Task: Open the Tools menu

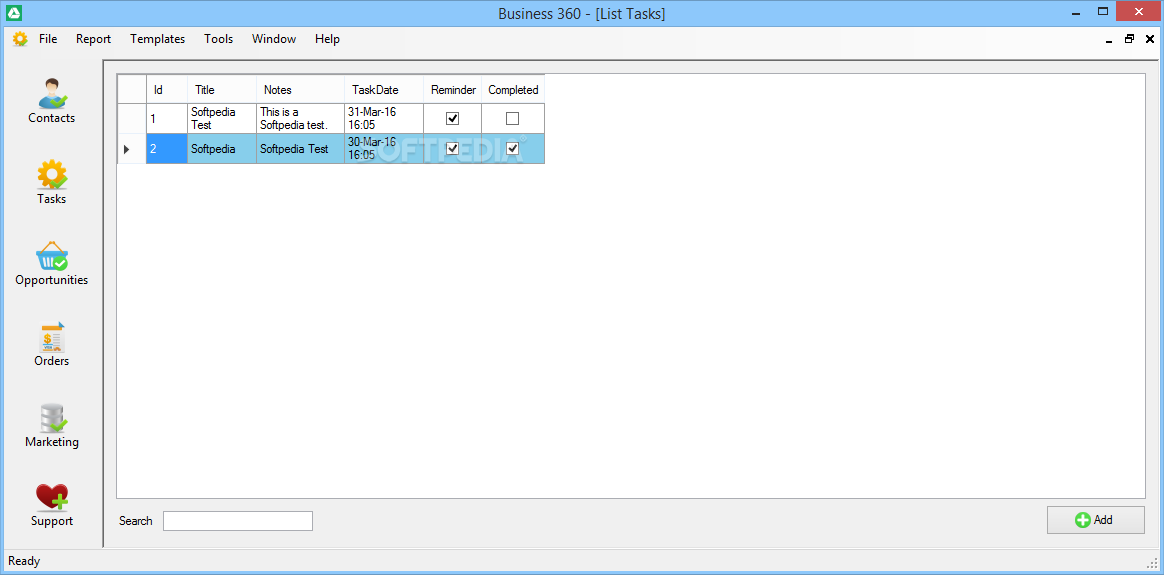Action: [218, 39]
